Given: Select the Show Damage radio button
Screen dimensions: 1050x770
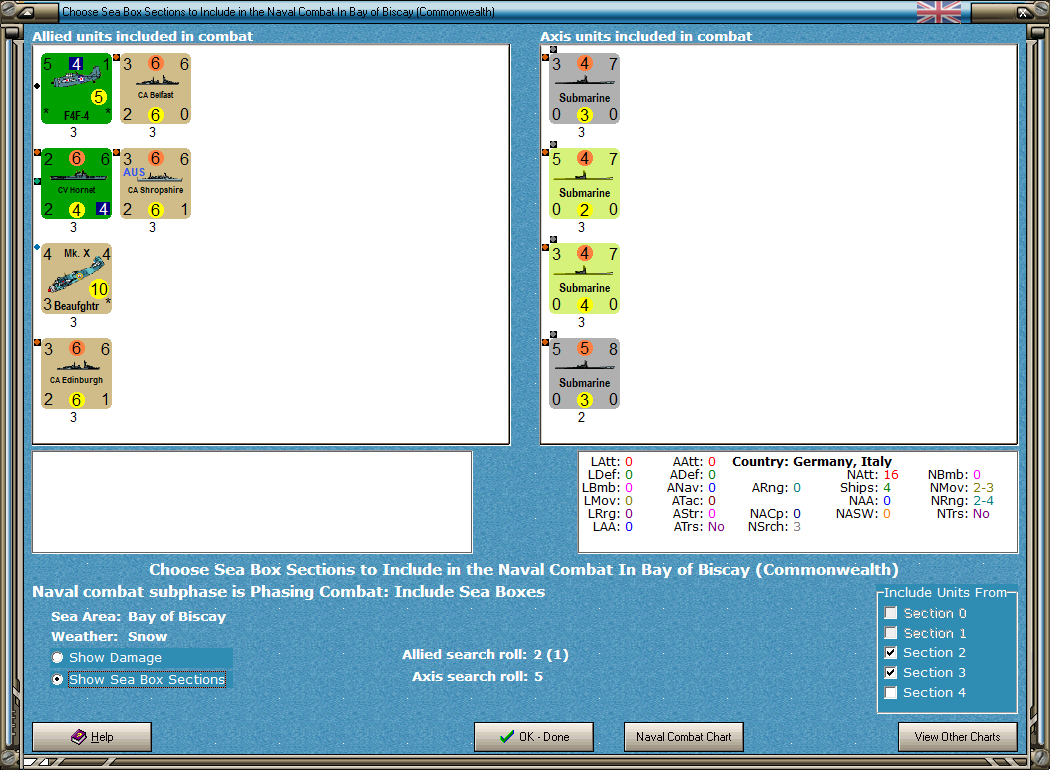Looking at the screenshot, I should 58,658.
